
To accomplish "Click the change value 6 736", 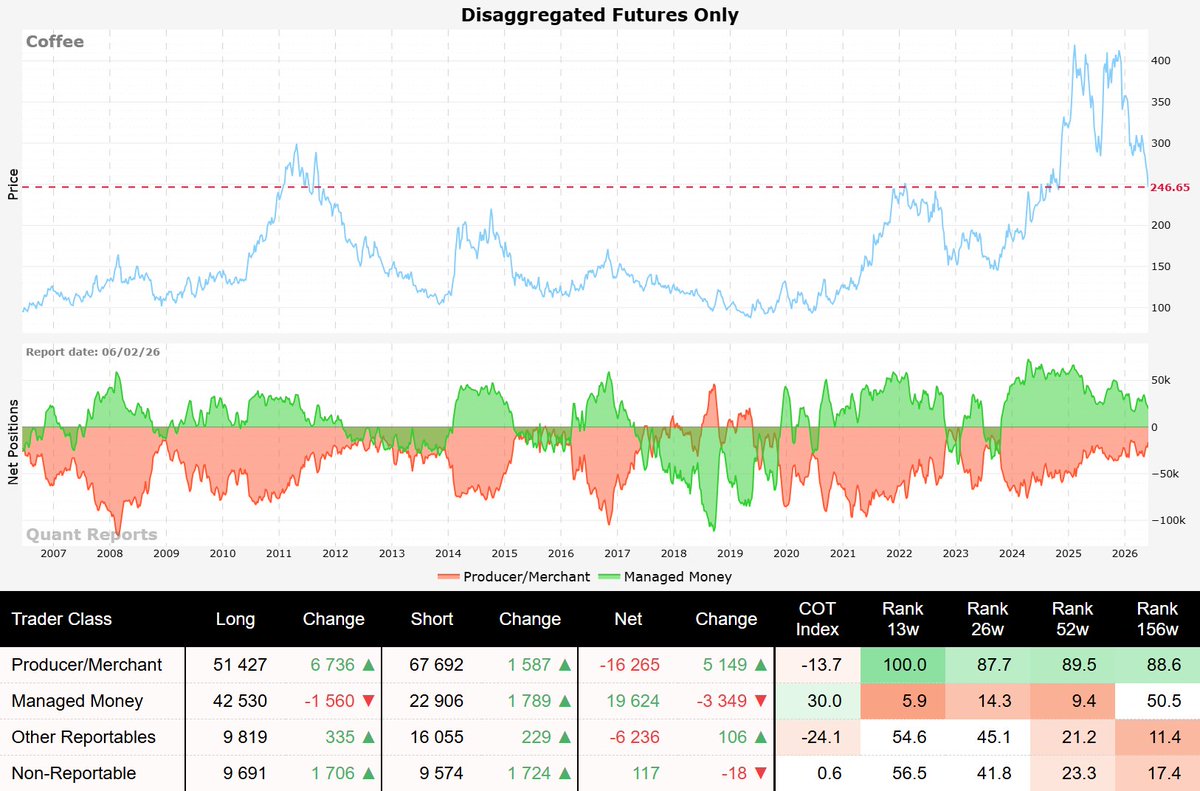I will pos(334,664).
